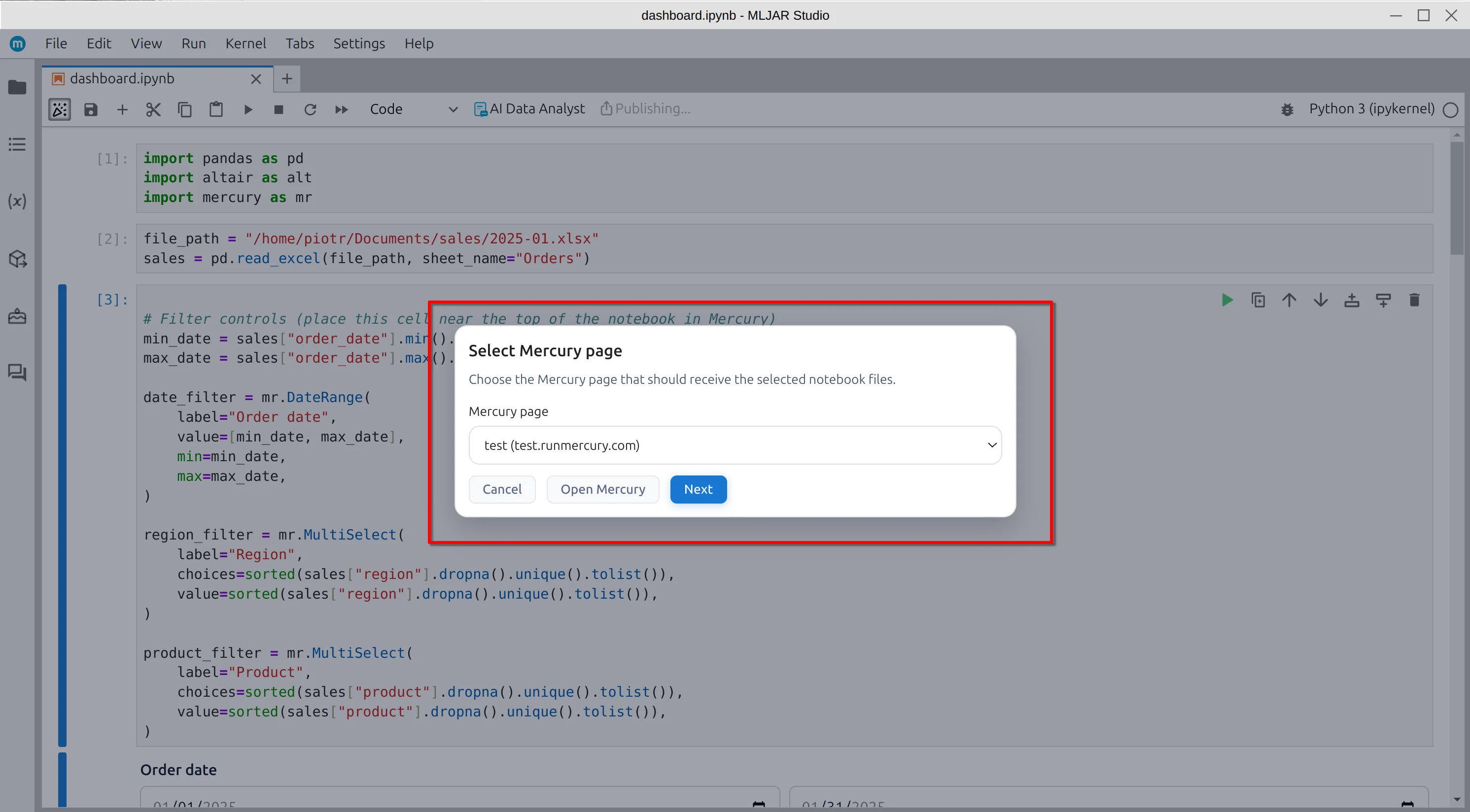This screenshot has width=1470, height=812.
Task: Expand the Mercury page selection dropdown
Action: tap(735, 445)
